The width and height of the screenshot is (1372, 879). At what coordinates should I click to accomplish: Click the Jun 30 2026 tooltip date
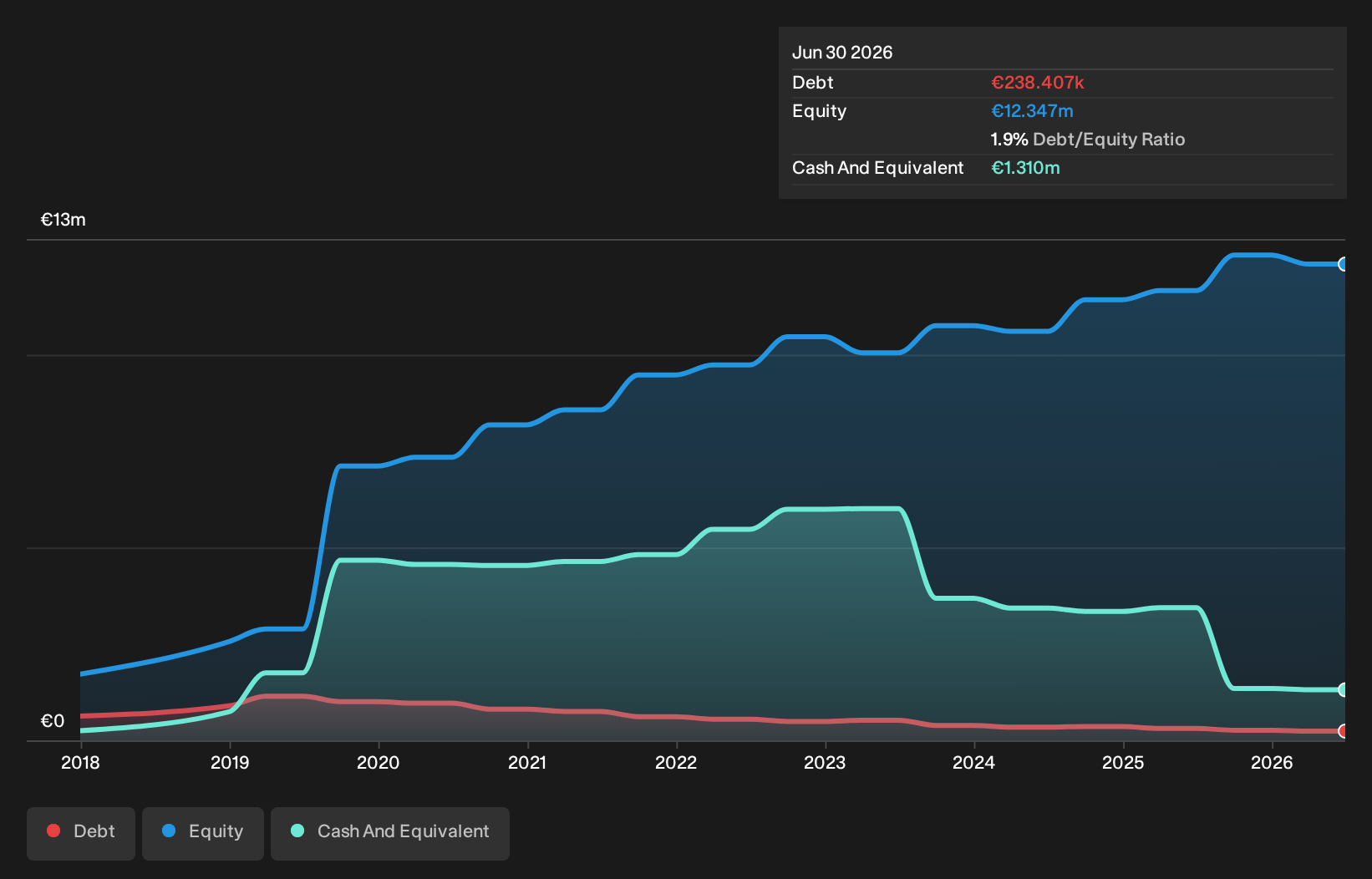pyautogui.click(x=842, y=53)
